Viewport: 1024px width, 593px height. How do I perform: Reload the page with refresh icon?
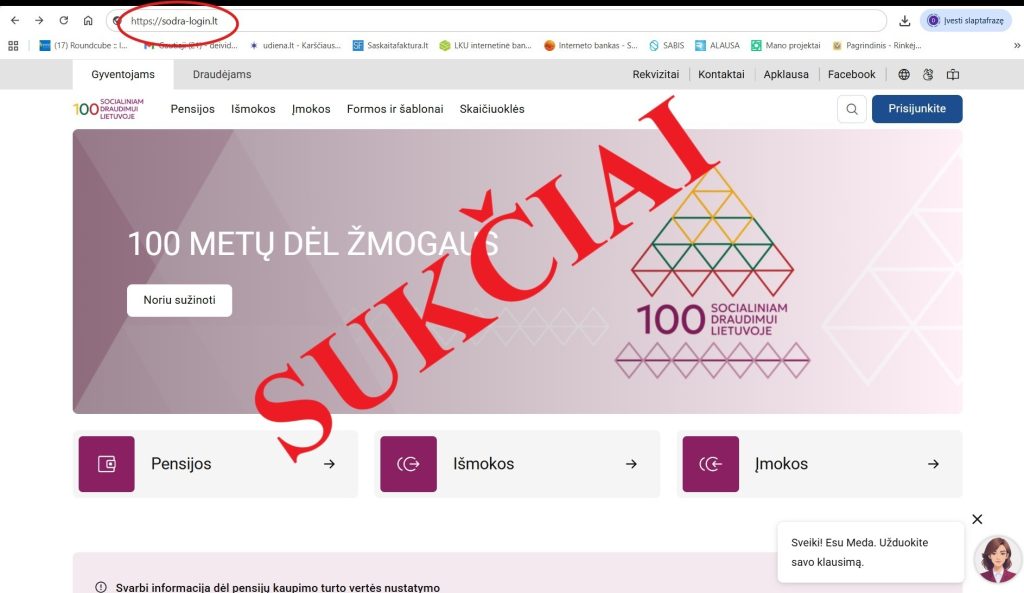click(x=63, y=20)
